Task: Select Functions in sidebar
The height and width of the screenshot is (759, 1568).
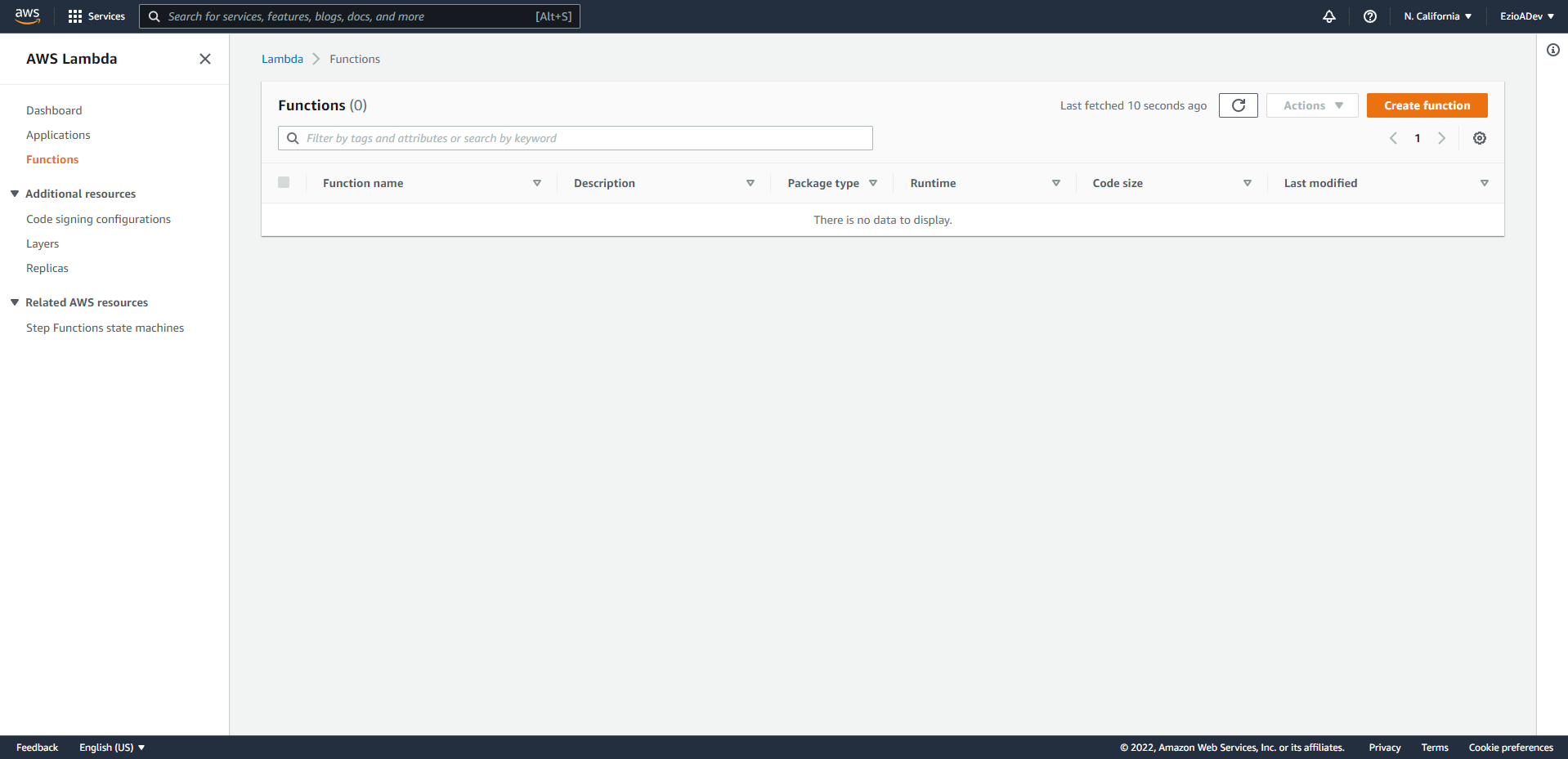Action: (52, 159)
